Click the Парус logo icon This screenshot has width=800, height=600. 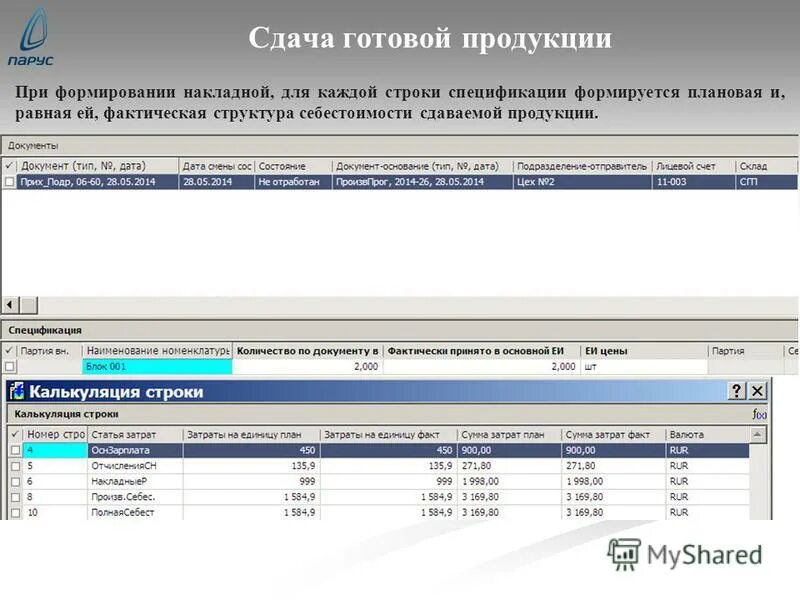click(x=33, y=30)
